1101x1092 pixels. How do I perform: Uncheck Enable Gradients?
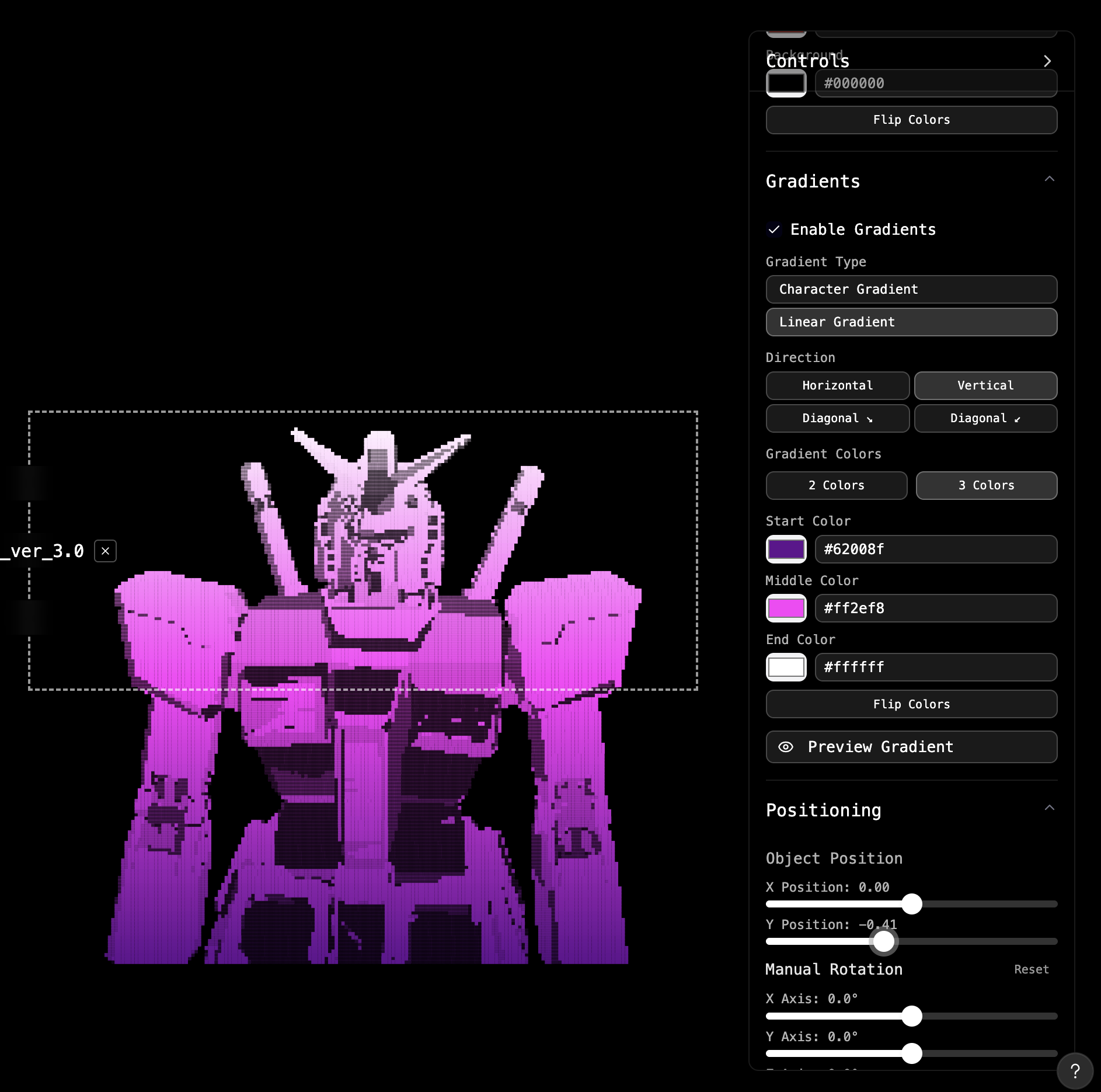(775, 230)
